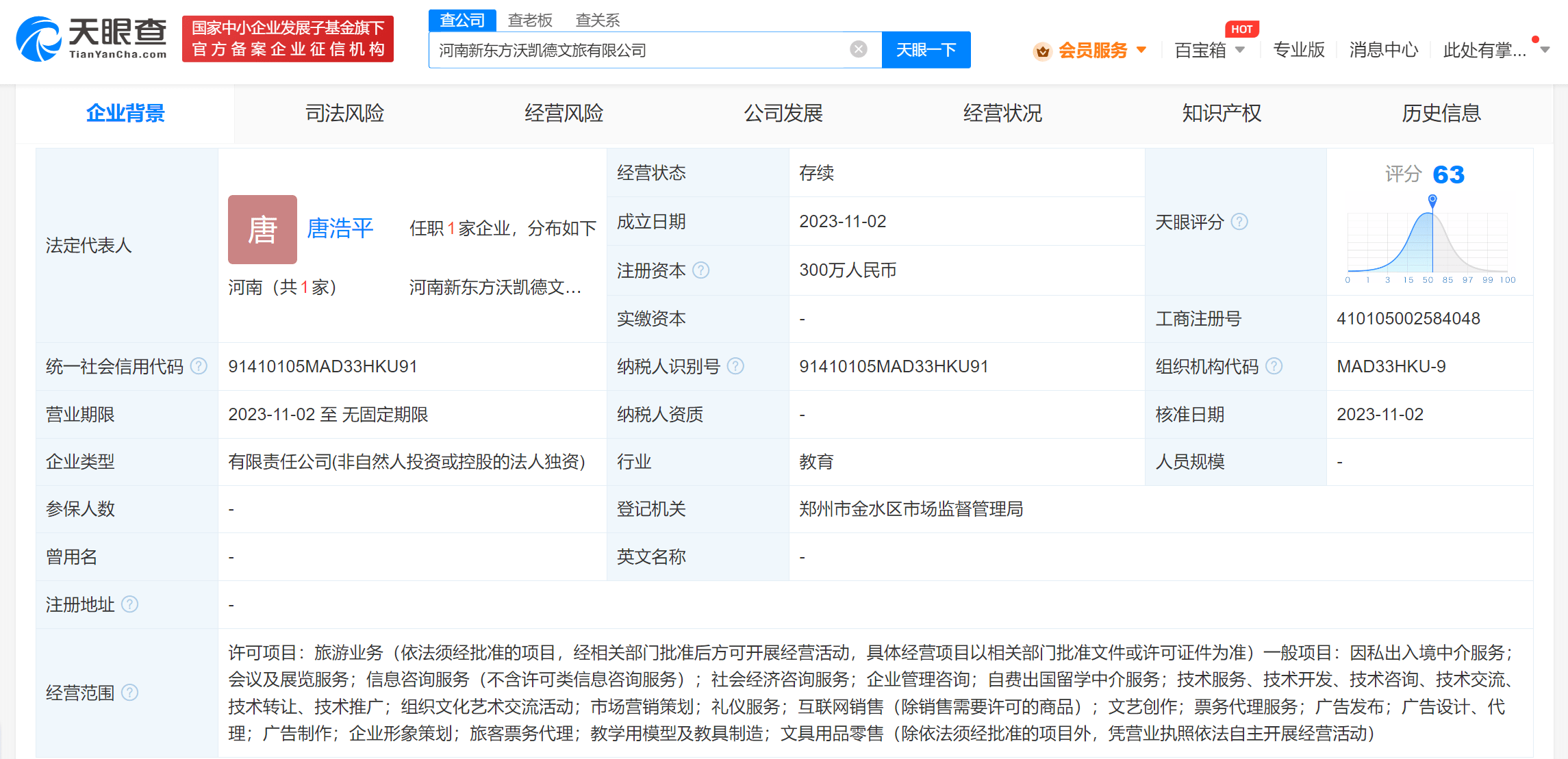This screenshot has height=759, width=1568.
Task: Click the 天眼一下 search button
Action: [926, 50]
